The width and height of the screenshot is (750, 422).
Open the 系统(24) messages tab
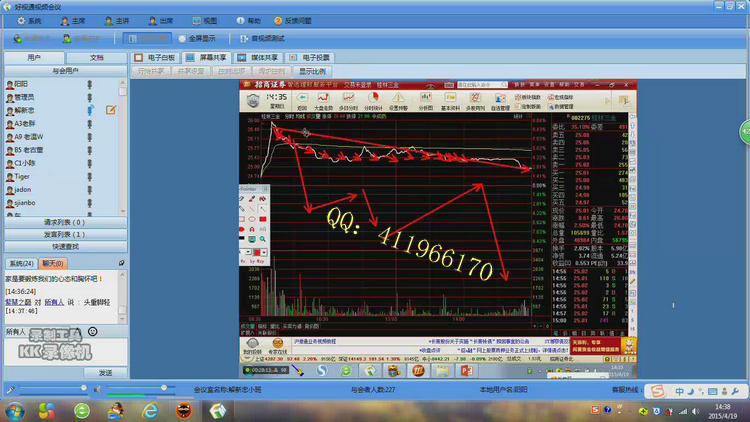tap(20, 263)
